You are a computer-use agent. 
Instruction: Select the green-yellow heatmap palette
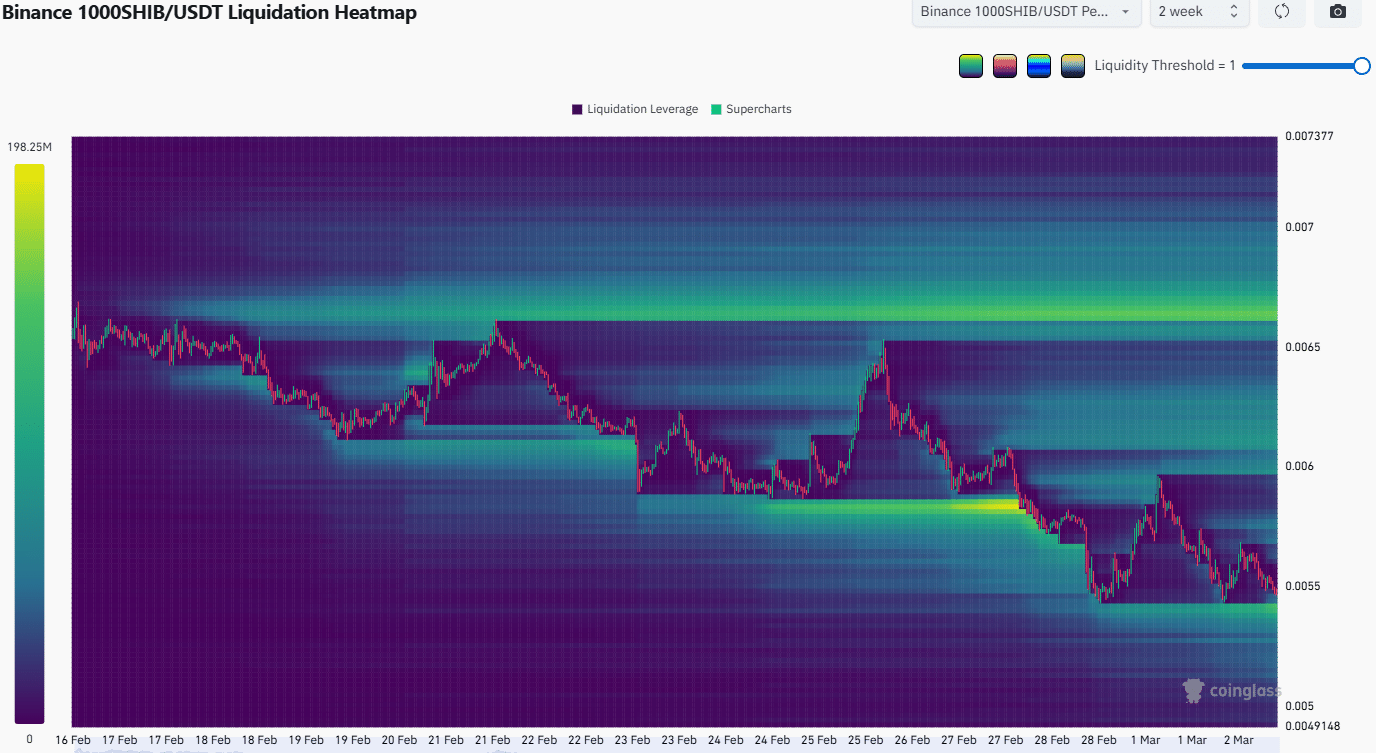pos(970,65)
